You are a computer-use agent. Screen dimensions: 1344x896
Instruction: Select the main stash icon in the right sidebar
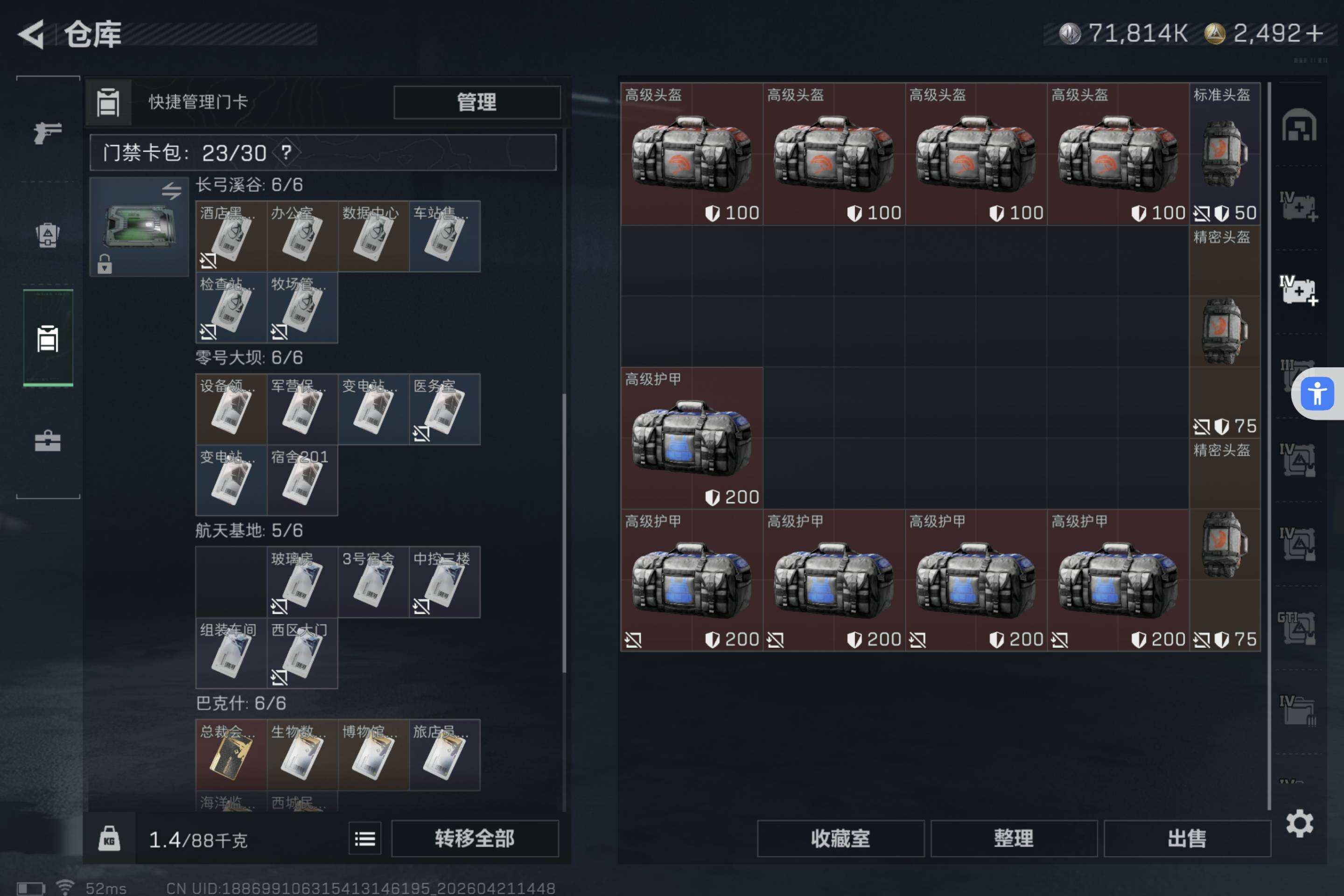[1298, 125]
